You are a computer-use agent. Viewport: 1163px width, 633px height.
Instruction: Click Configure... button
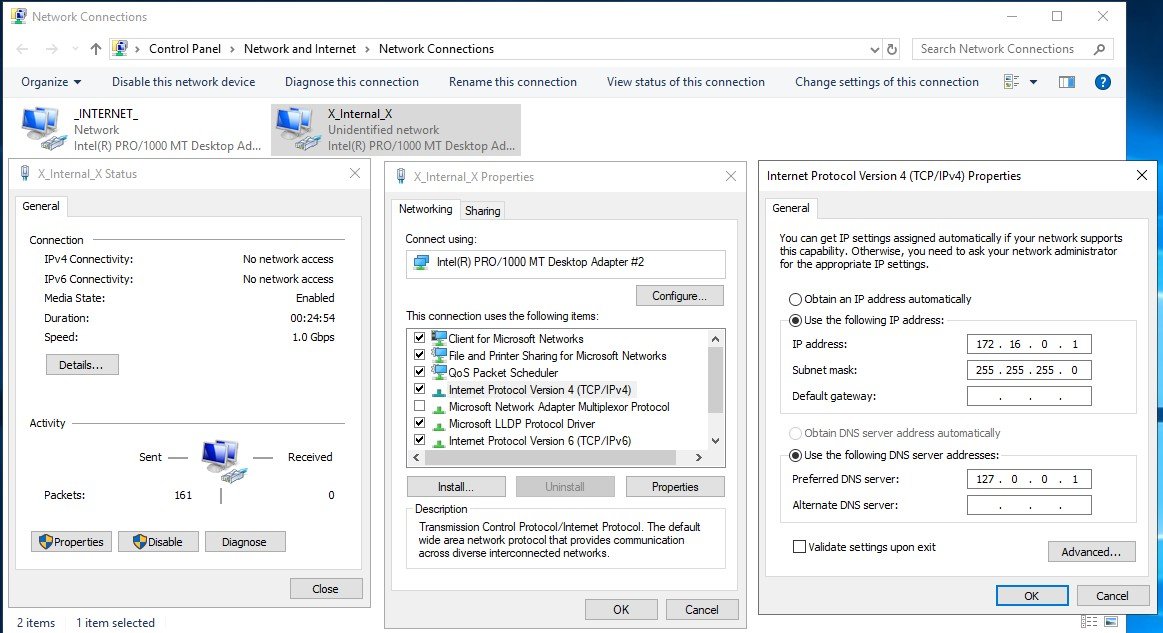click(x=679, y=296)
